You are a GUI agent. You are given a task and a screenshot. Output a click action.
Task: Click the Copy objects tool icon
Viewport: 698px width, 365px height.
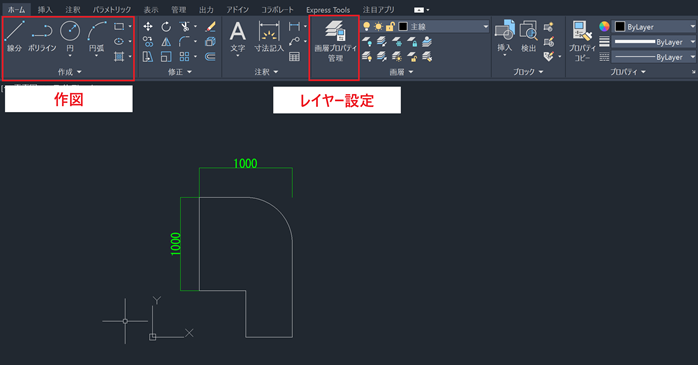coord(148,42)
